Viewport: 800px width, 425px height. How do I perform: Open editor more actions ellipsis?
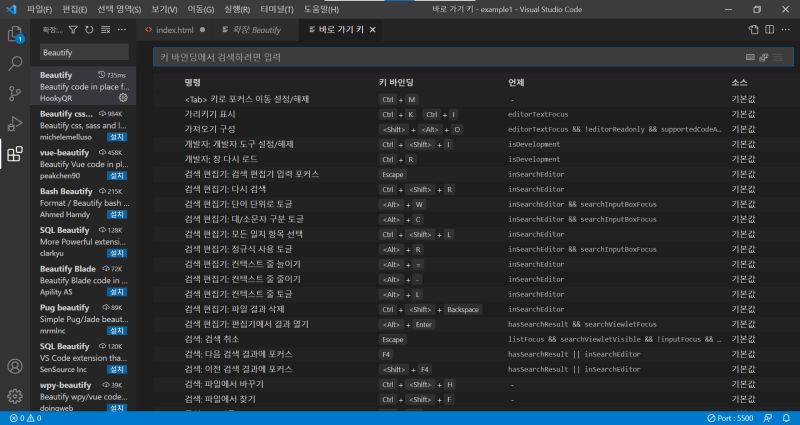click(x=786, y=30)
